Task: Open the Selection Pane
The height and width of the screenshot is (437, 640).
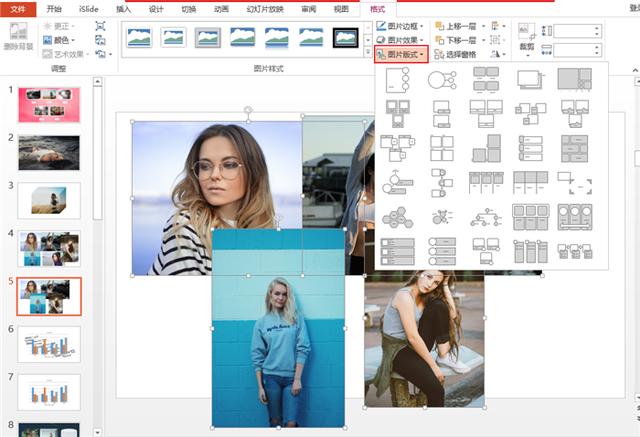Action: (x=456, y=54)
